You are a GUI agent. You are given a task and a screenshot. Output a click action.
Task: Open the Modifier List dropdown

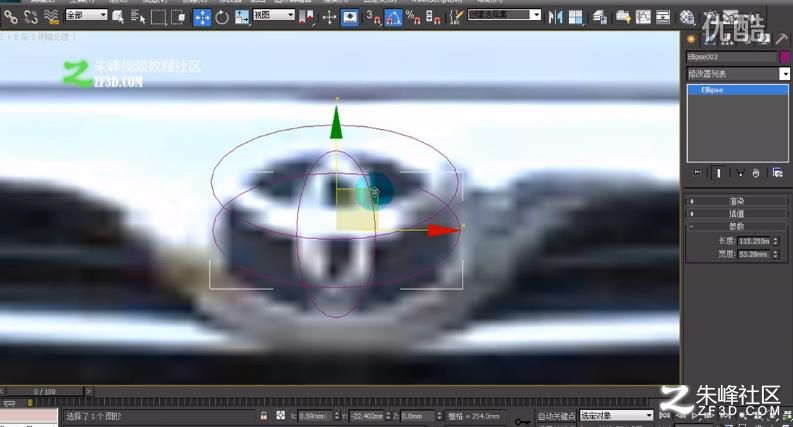(737, 74)
